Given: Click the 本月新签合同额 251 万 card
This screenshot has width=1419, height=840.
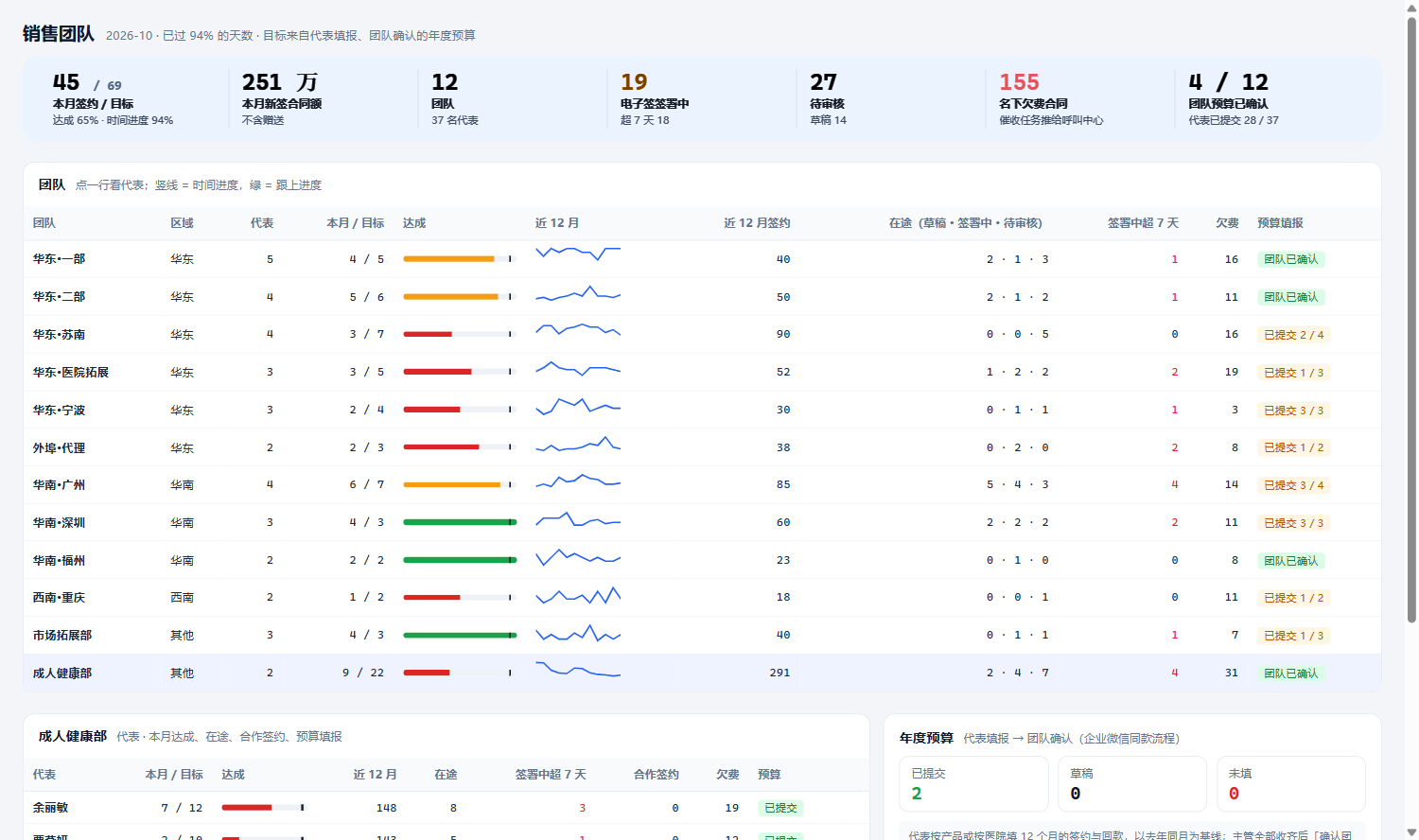Looking at the screenshot, I should tap(323, 98).
